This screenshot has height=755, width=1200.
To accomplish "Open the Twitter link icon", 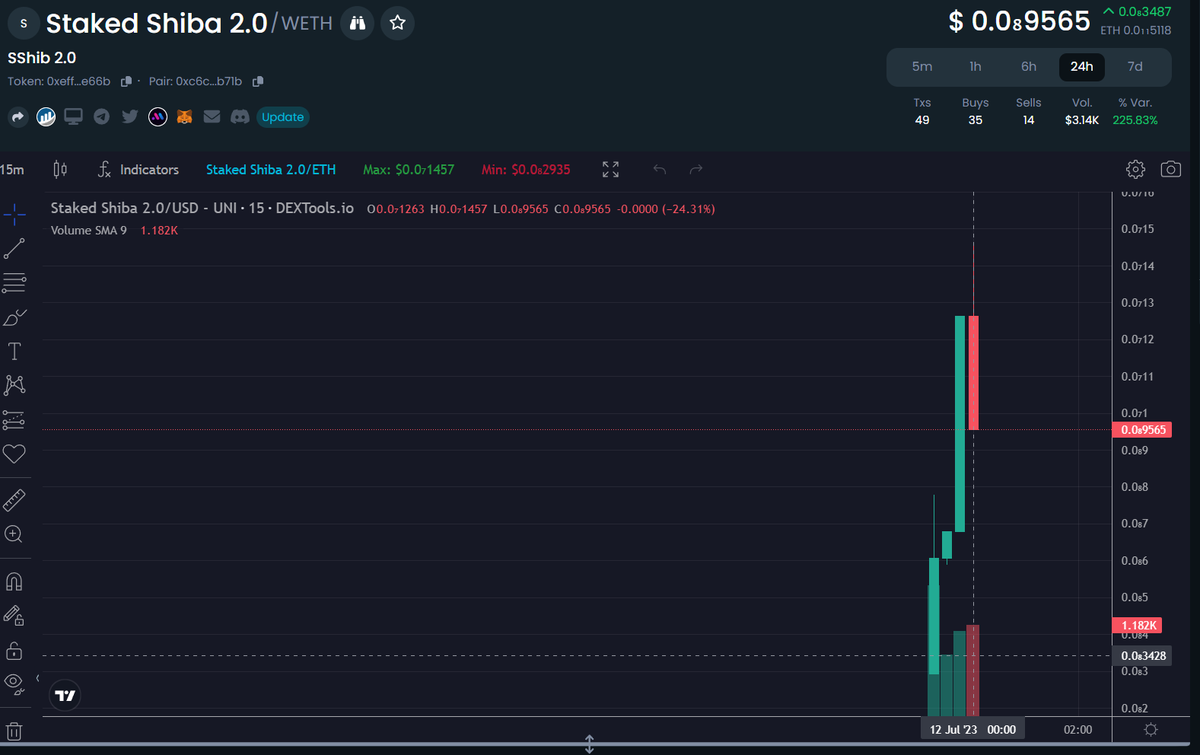I will (129, 117).
